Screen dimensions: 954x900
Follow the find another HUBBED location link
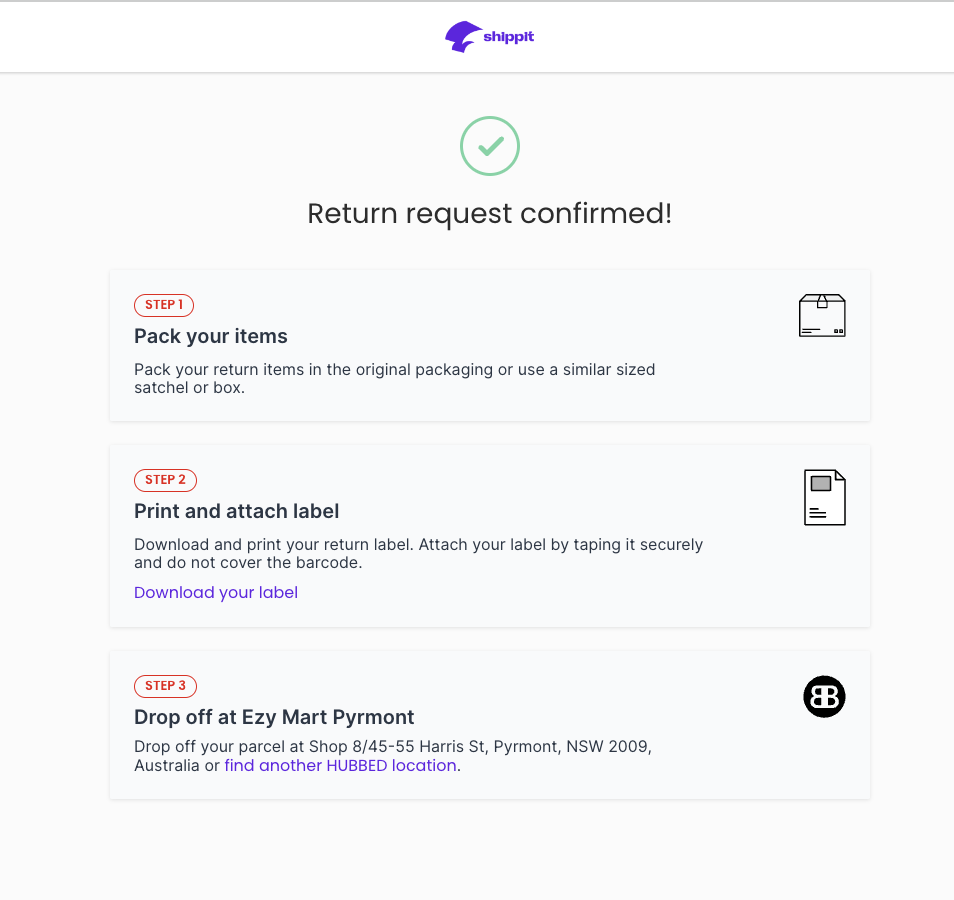click(340, 765)
